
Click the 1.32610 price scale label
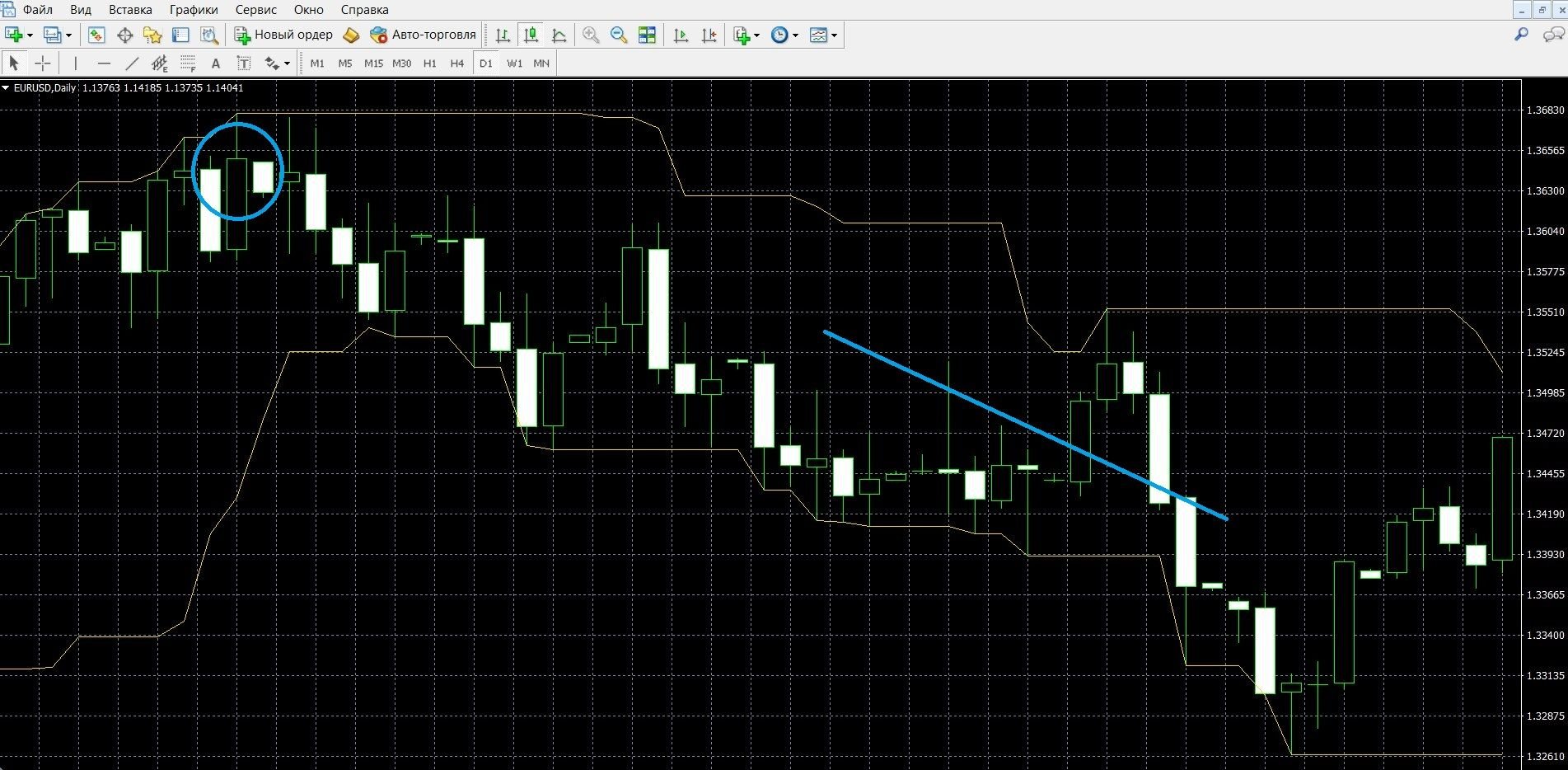1545,756
